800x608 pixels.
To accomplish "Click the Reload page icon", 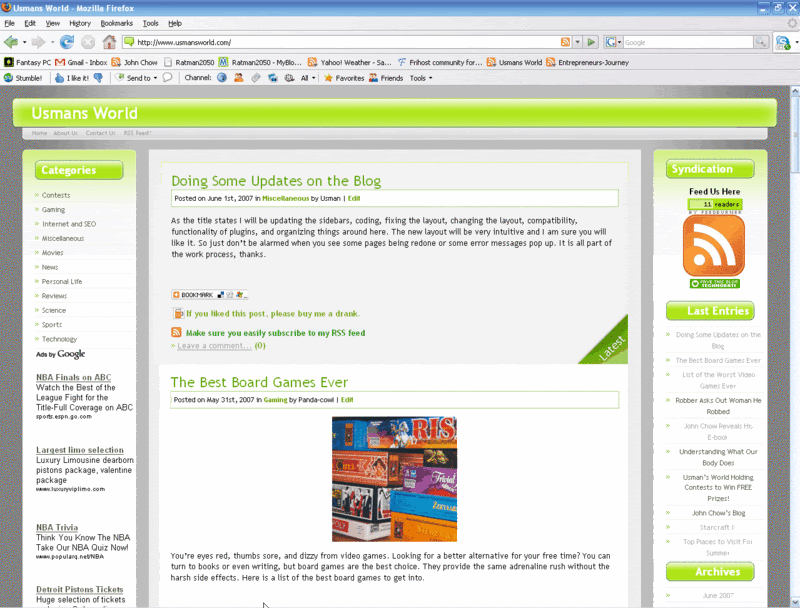I will click(x=67, y=42).
